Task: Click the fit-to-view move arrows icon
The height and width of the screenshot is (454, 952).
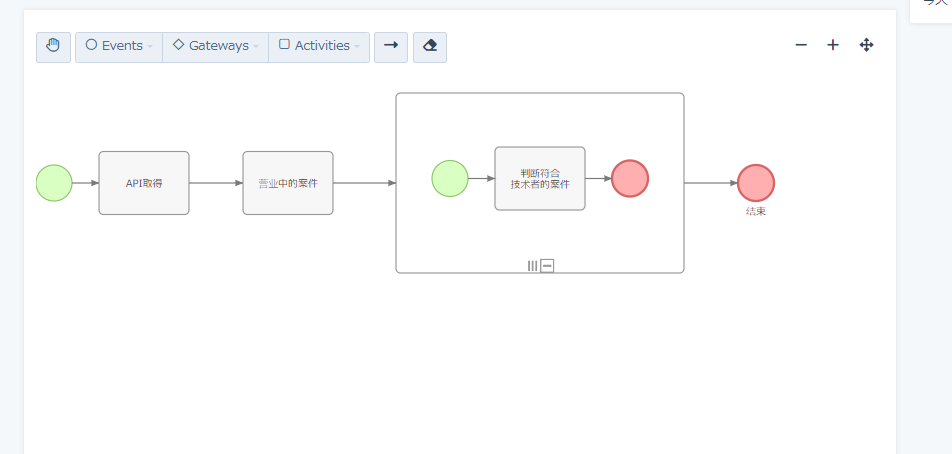Action: point(867,45)
